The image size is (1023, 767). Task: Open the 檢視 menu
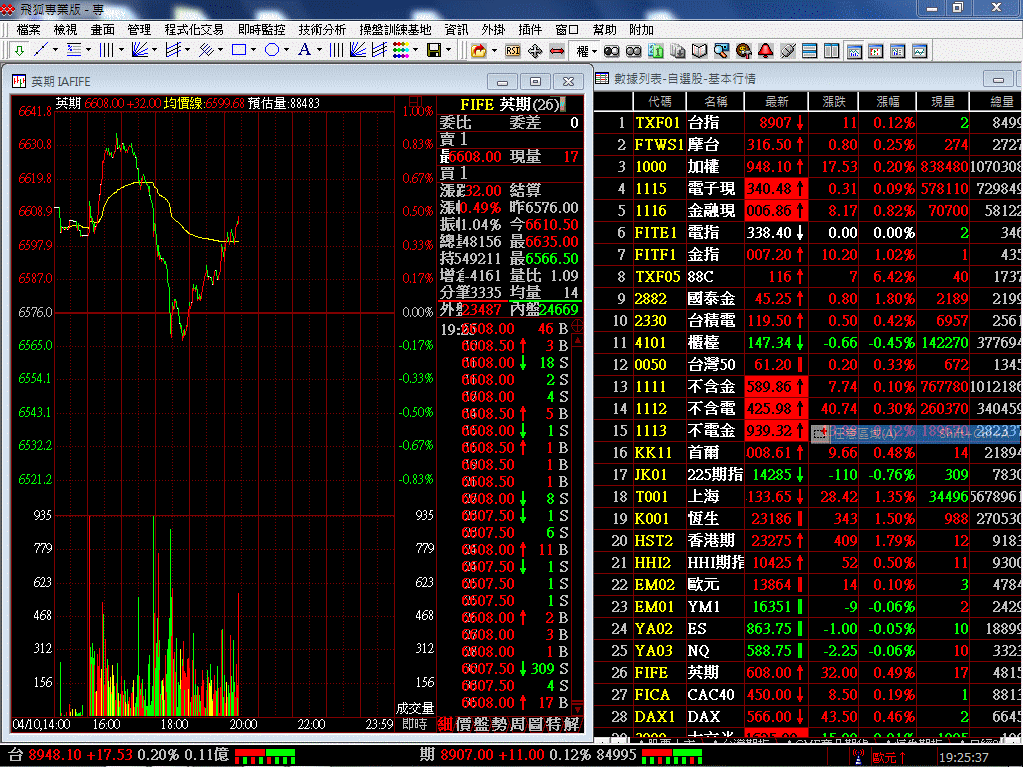pos(65,29)
